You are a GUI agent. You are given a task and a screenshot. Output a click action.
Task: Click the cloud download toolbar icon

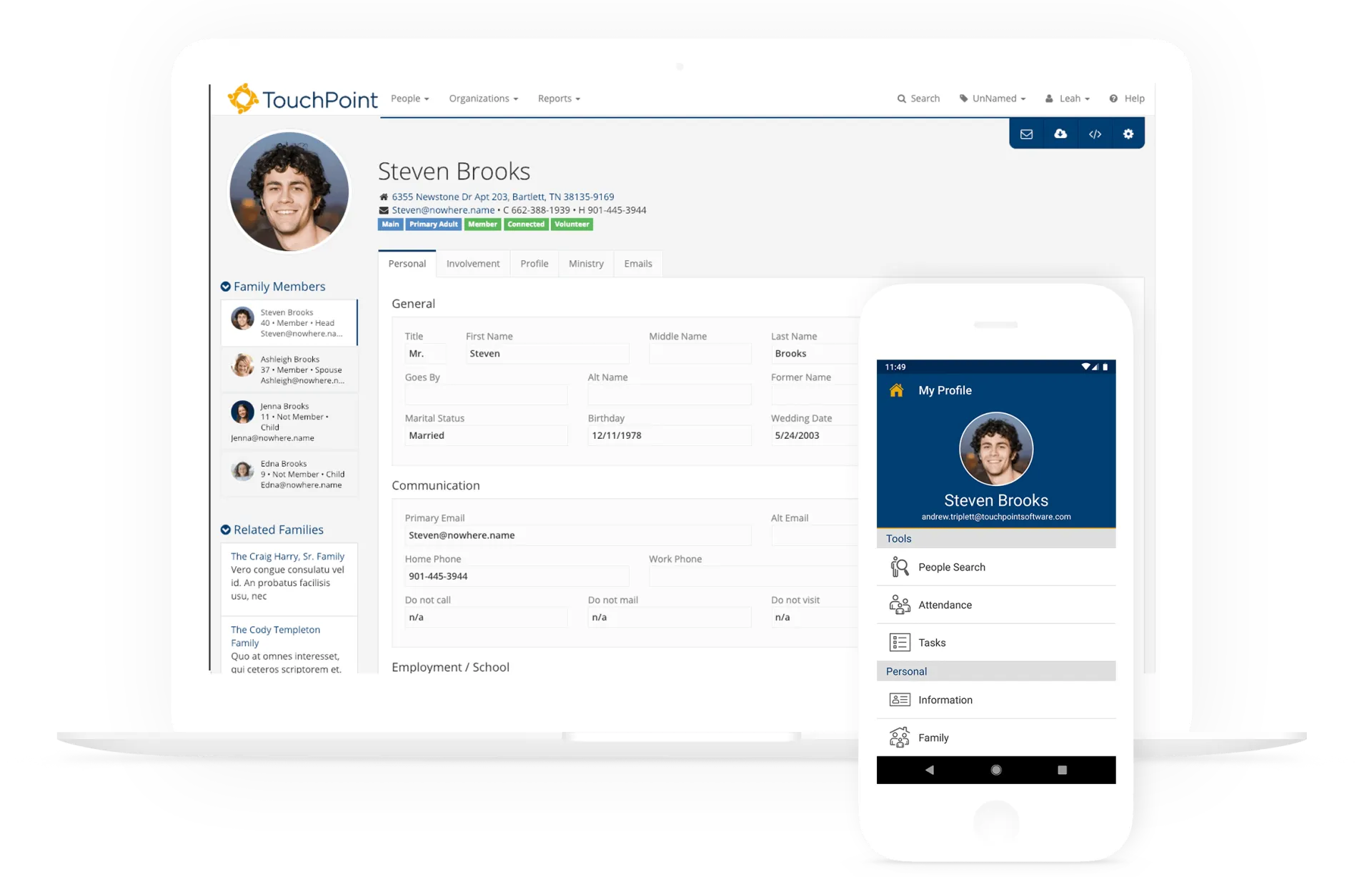[1060, 134]
